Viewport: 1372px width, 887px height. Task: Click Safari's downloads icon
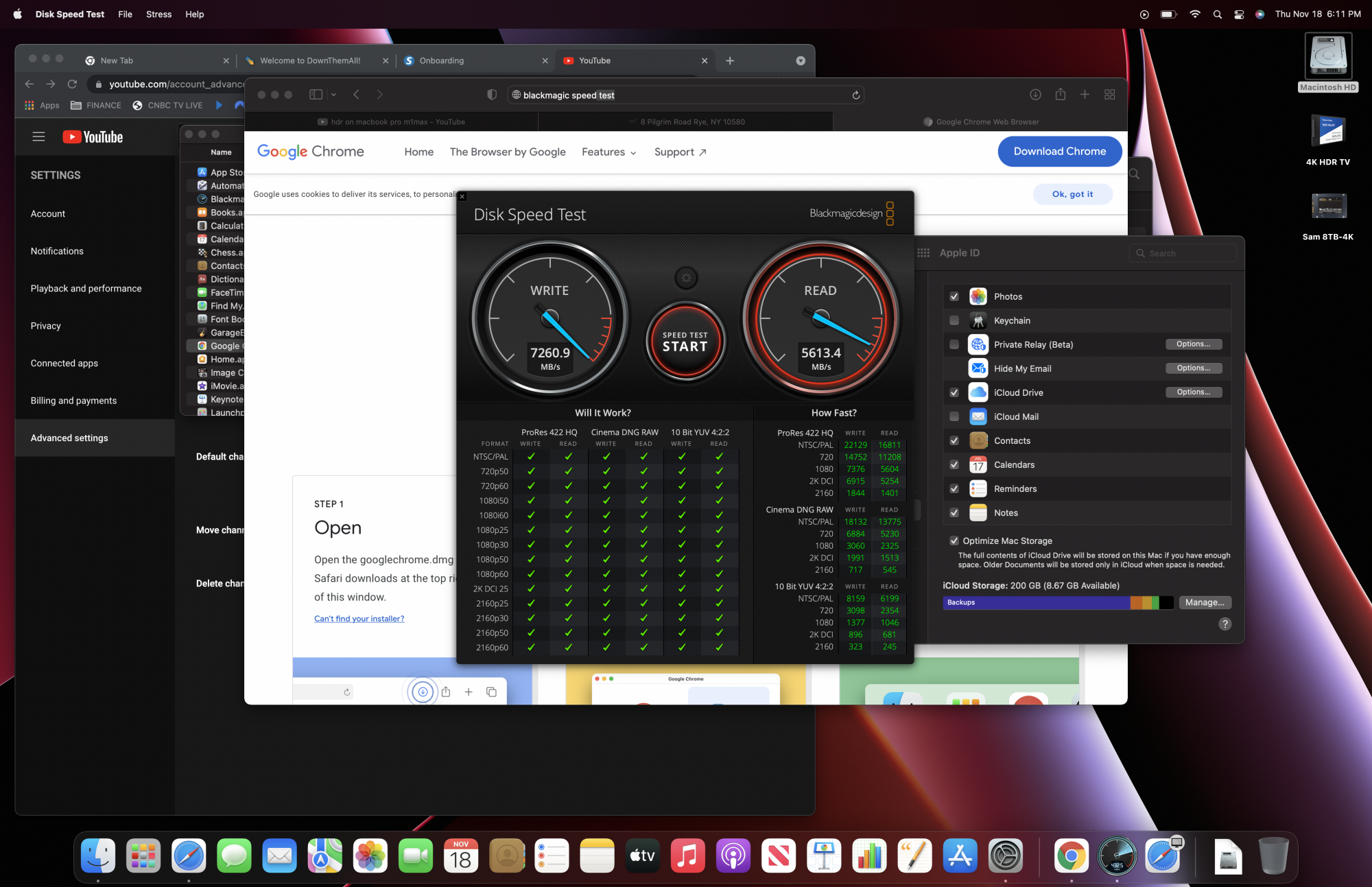point(1035,95)
